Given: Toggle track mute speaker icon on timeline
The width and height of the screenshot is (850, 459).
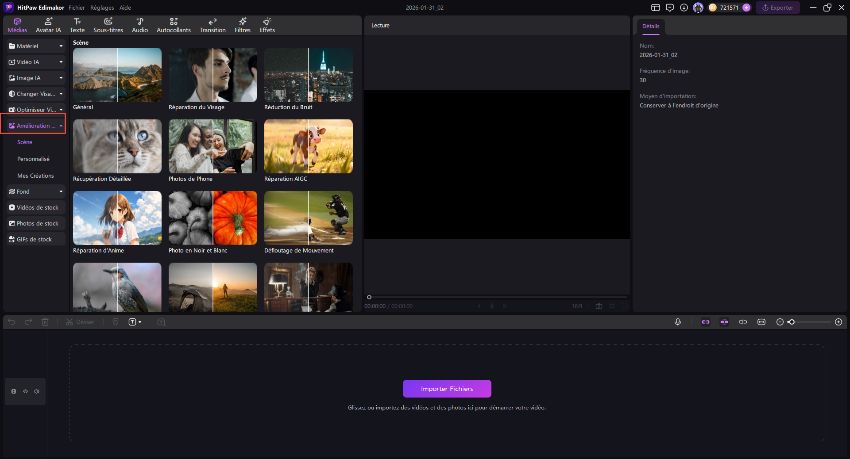Looking at the screenshot, I should pyautogui.click(x=37, y=391).
